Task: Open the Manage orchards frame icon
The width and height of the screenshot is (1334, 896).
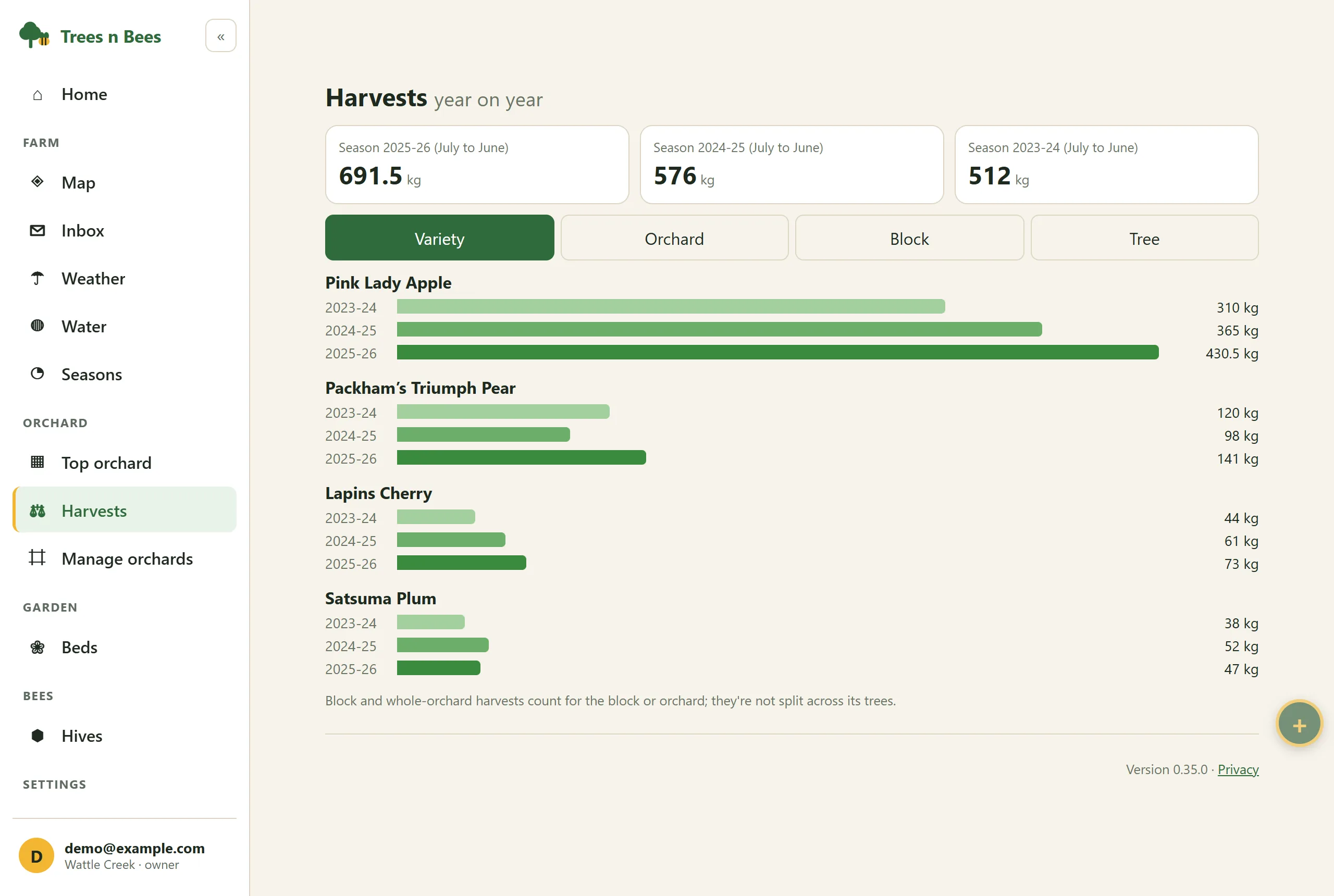Action: pos(37,557)
